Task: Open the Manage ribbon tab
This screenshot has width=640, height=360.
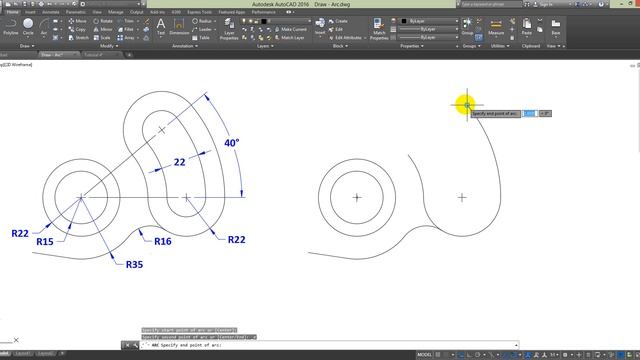Action: pyautogui.click(x=116, y=12)
